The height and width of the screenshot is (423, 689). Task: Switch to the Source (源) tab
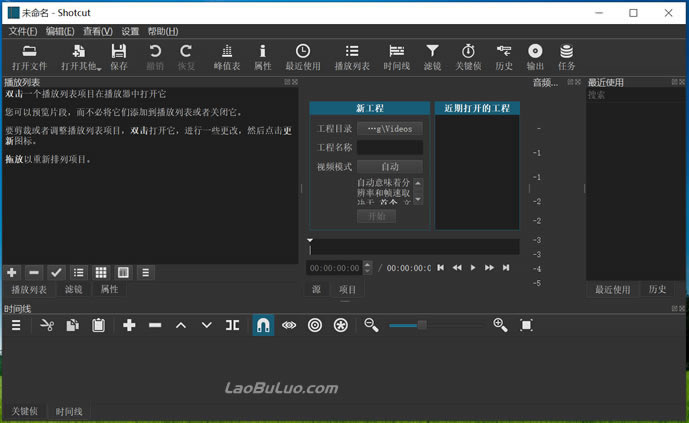point(316,289)
